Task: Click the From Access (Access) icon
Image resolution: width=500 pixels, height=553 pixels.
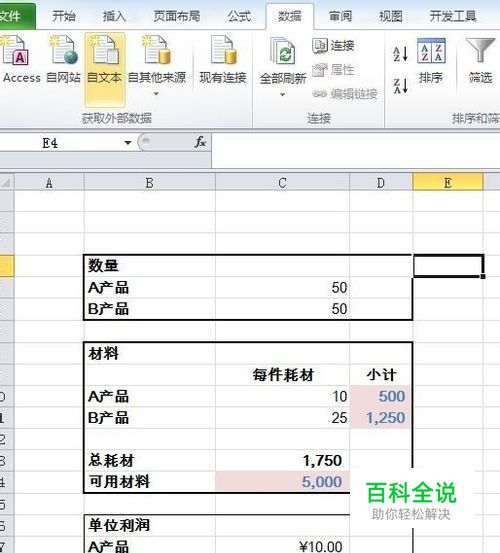Action: (x=15, y=50)
